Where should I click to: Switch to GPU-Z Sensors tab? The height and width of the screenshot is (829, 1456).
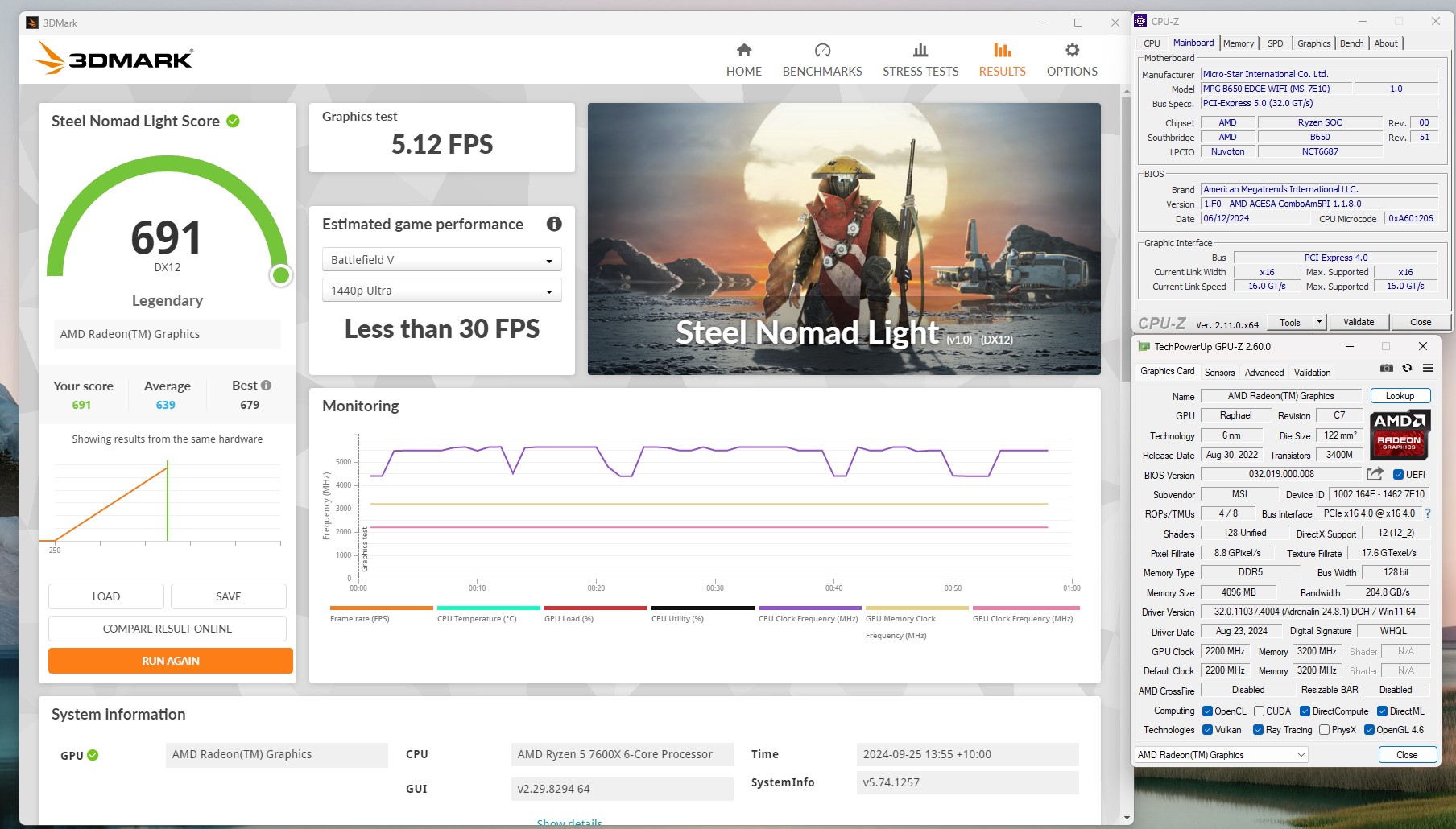[1219, 373]
